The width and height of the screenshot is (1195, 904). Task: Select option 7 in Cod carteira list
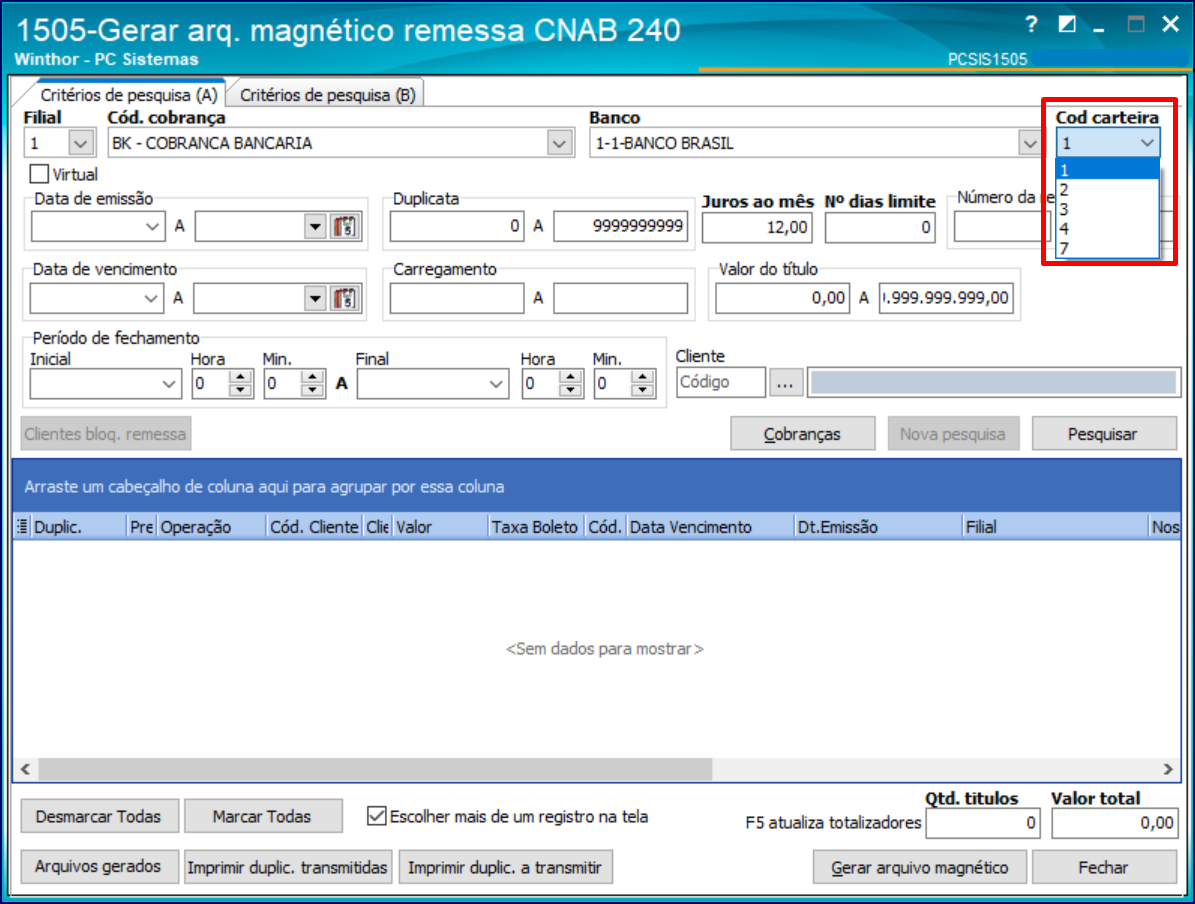click(x=1107, y=248)
